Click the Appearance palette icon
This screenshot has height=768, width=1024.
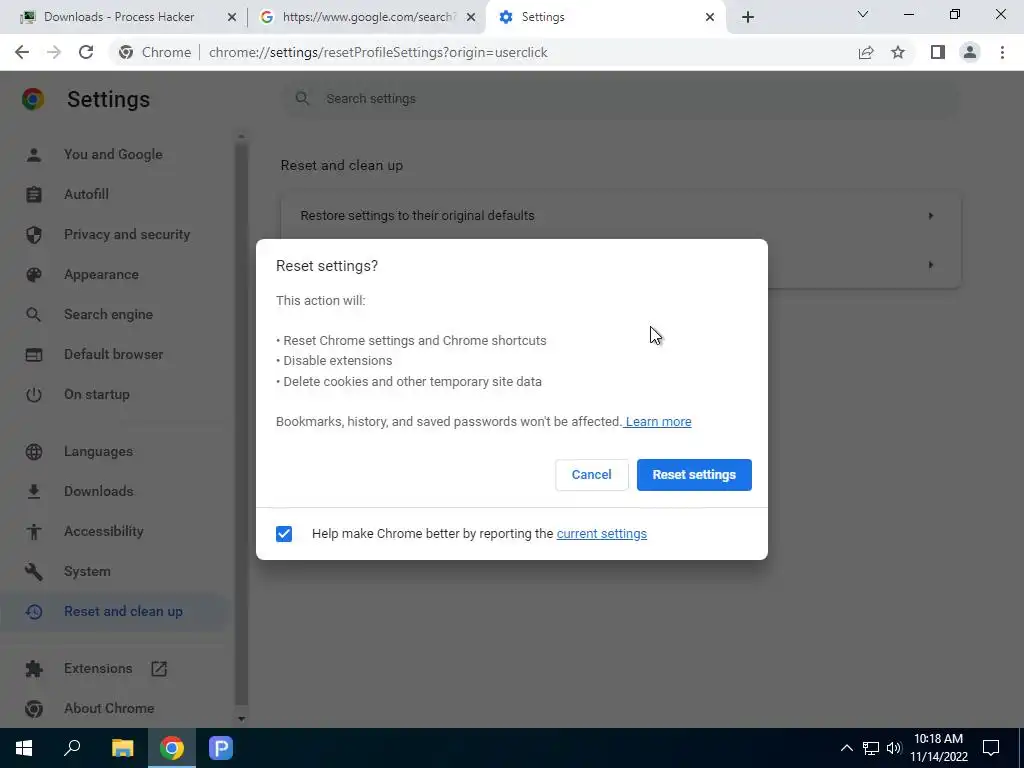(x=34, y=274)
